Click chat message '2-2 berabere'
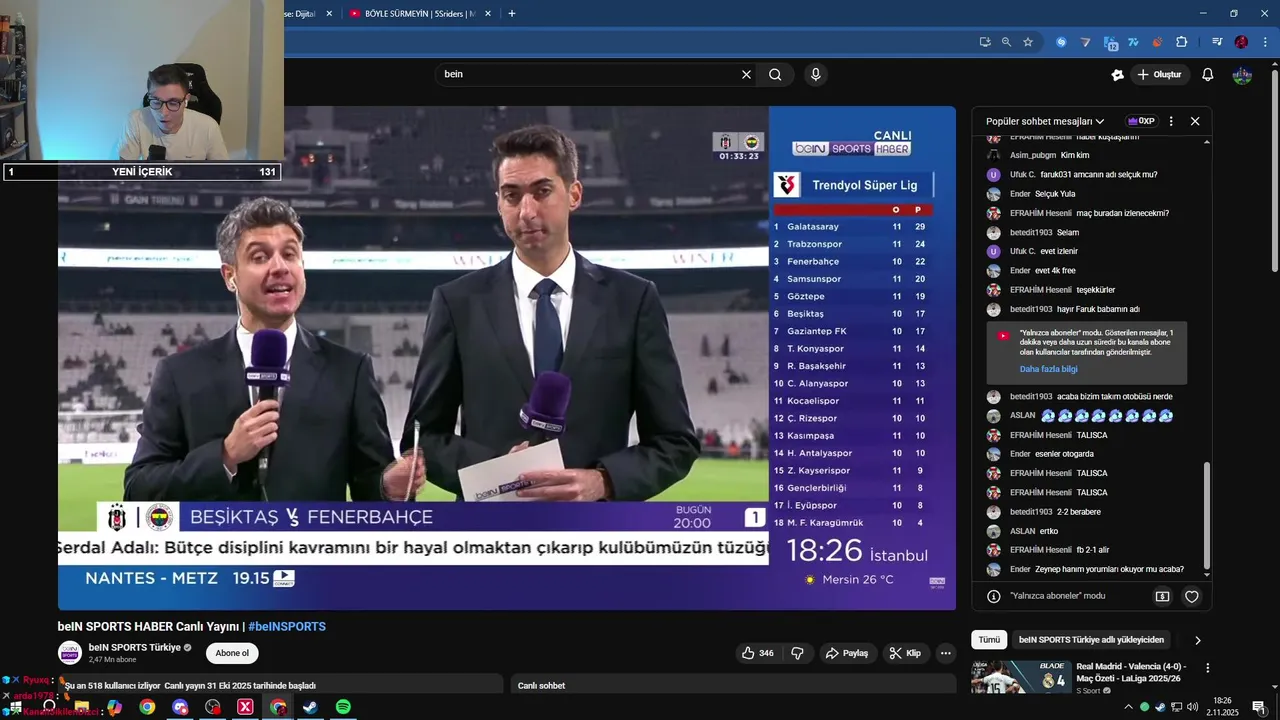This screenshot has height=720, width=1280. 1078,512
